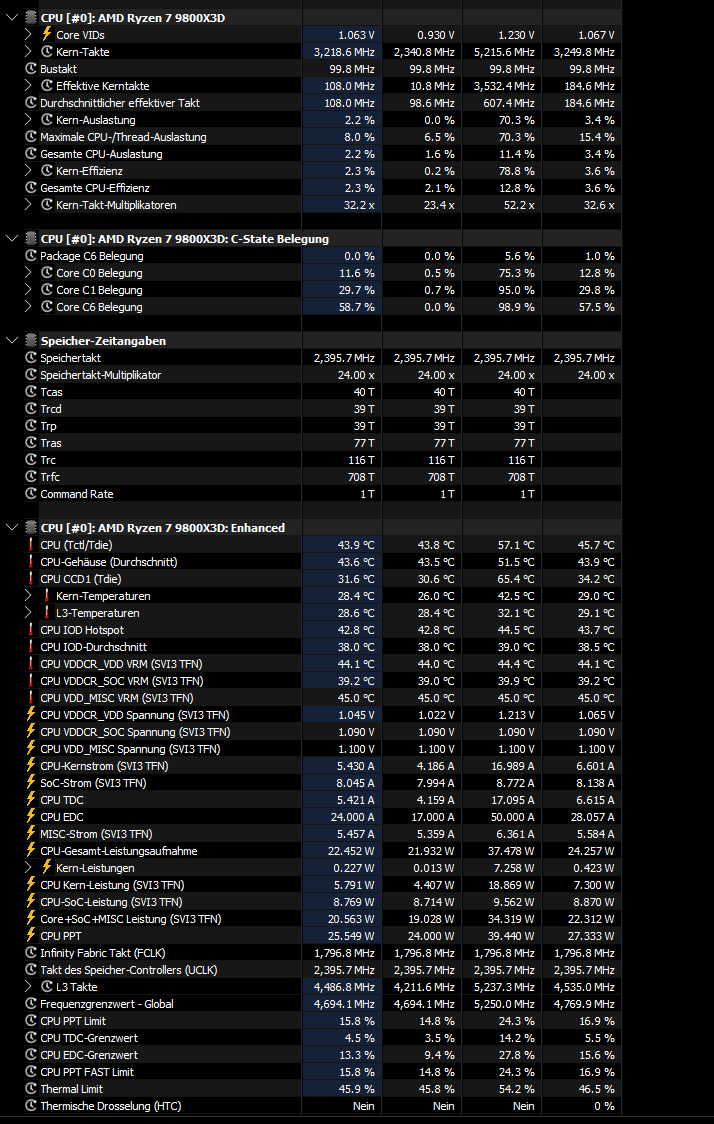Viewport: 714px width, 1124px height.
Task: Click the clock icon beside Thermische Drosselung (HTC)
Action: tap(31, 1106)
